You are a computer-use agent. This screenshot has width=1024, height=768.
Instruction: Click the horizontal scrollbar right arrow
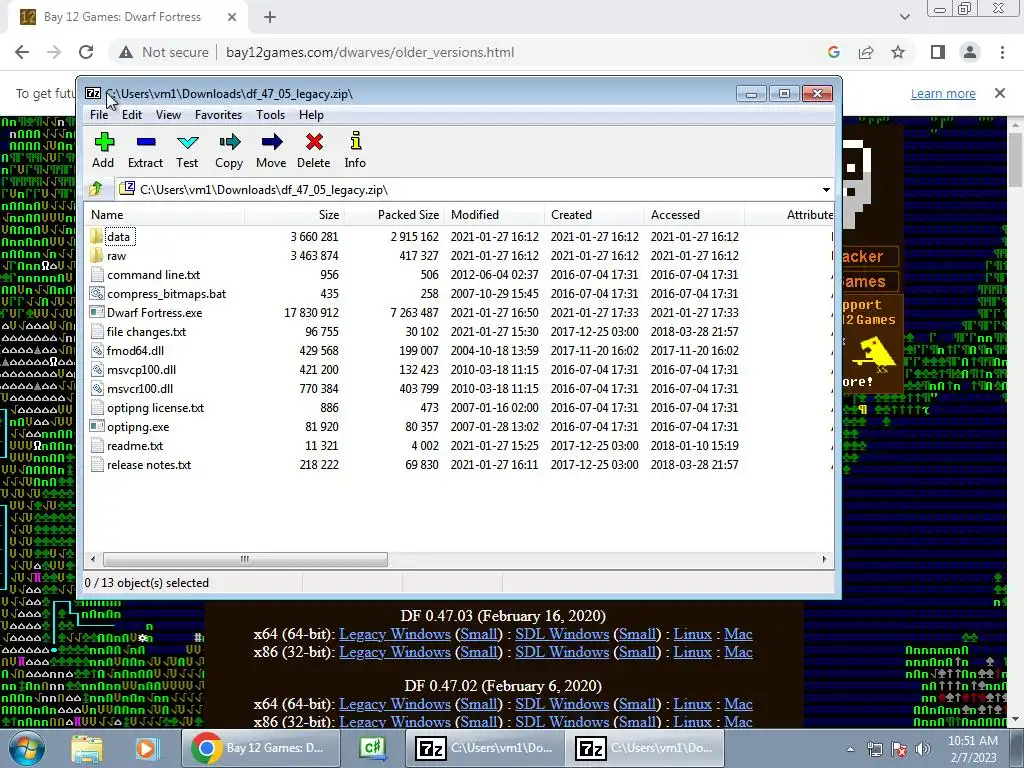coord(824,559)
